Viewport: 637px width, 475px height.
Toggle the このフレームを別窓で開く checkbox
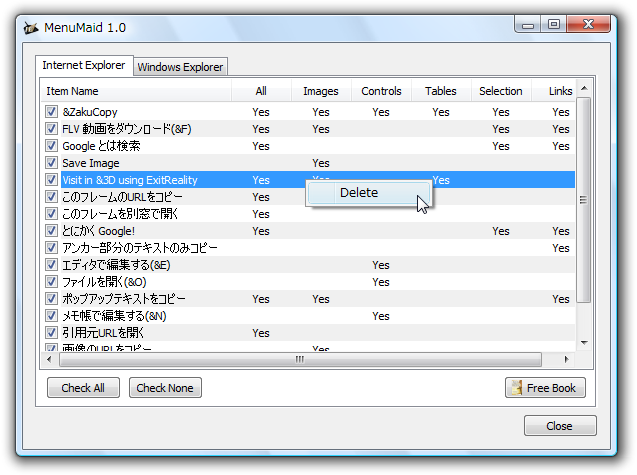(x=51, y=214)
